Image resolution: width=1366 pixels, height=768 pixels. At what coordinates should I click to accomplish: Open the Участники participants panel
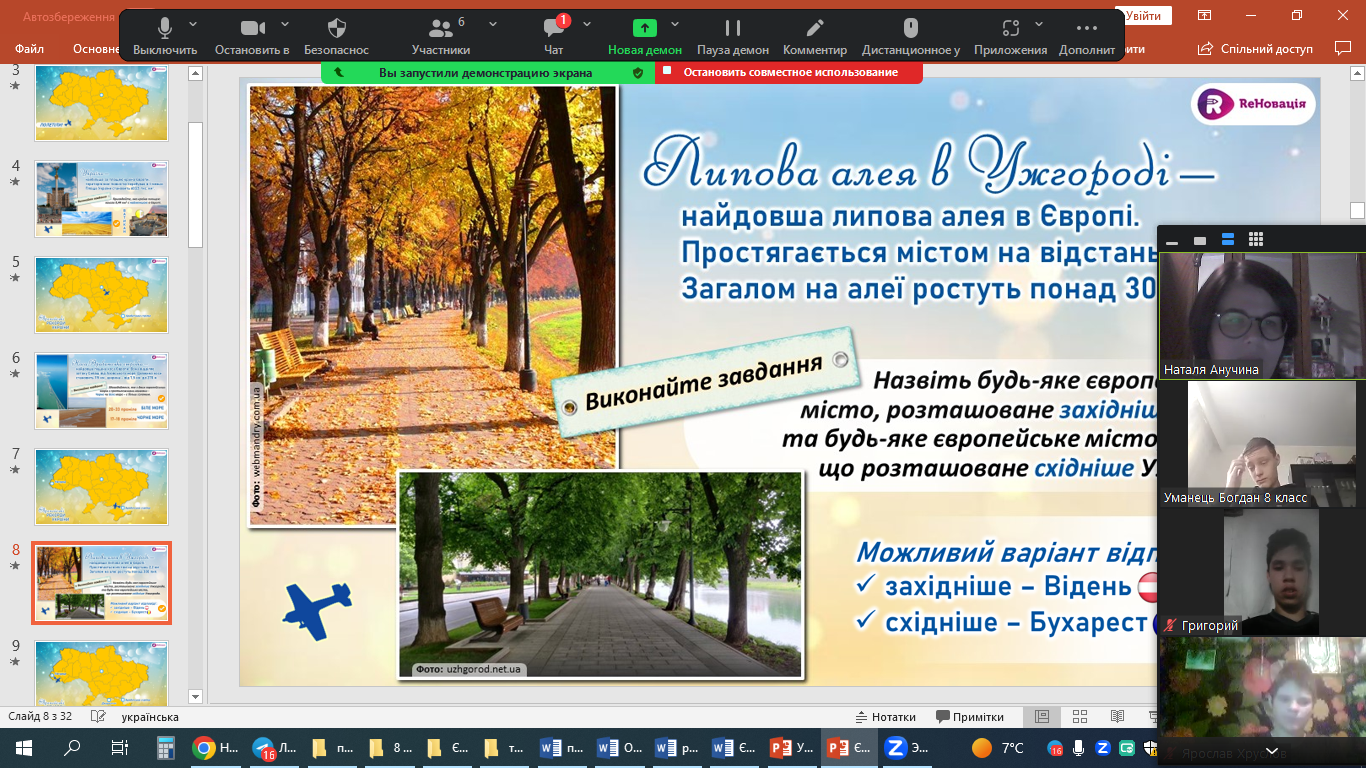pos(441,36)
